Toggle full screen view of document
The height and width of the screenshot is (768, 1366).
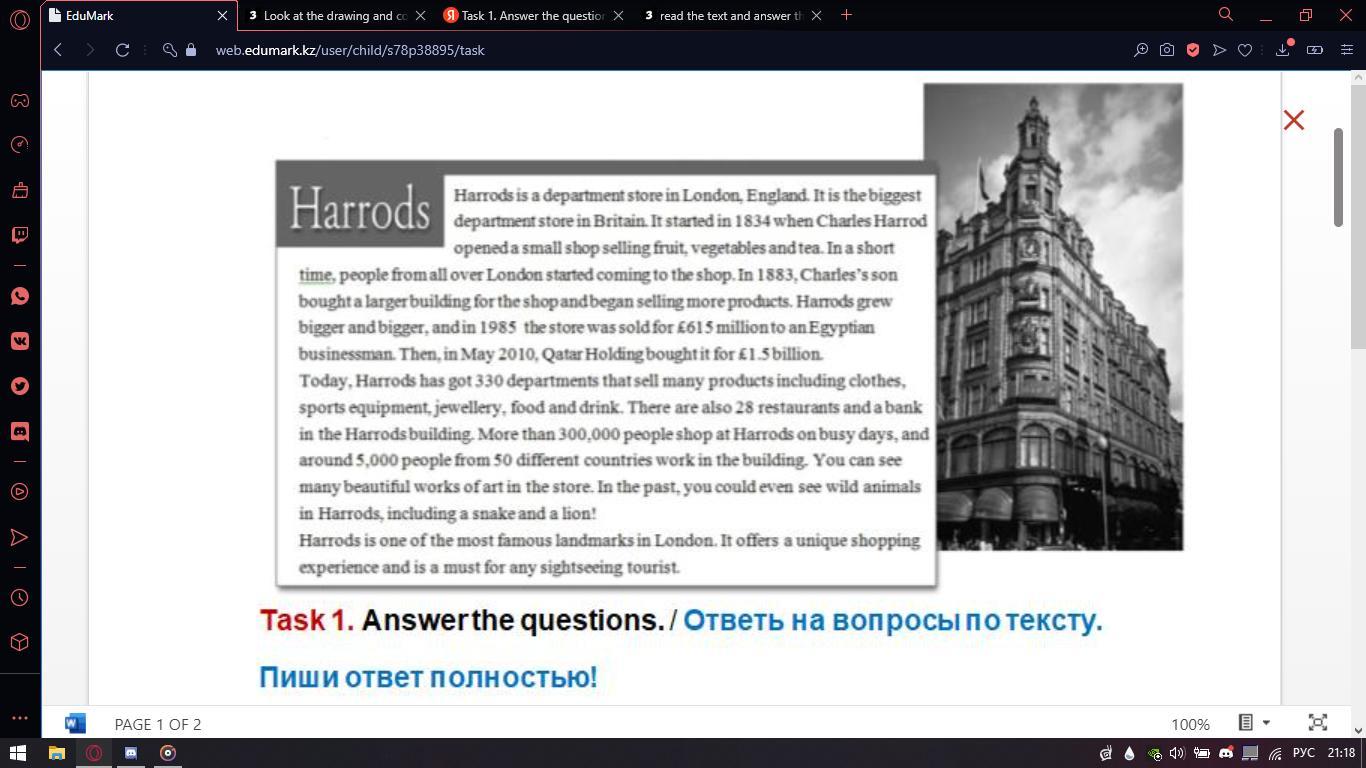click(1318, 722)
